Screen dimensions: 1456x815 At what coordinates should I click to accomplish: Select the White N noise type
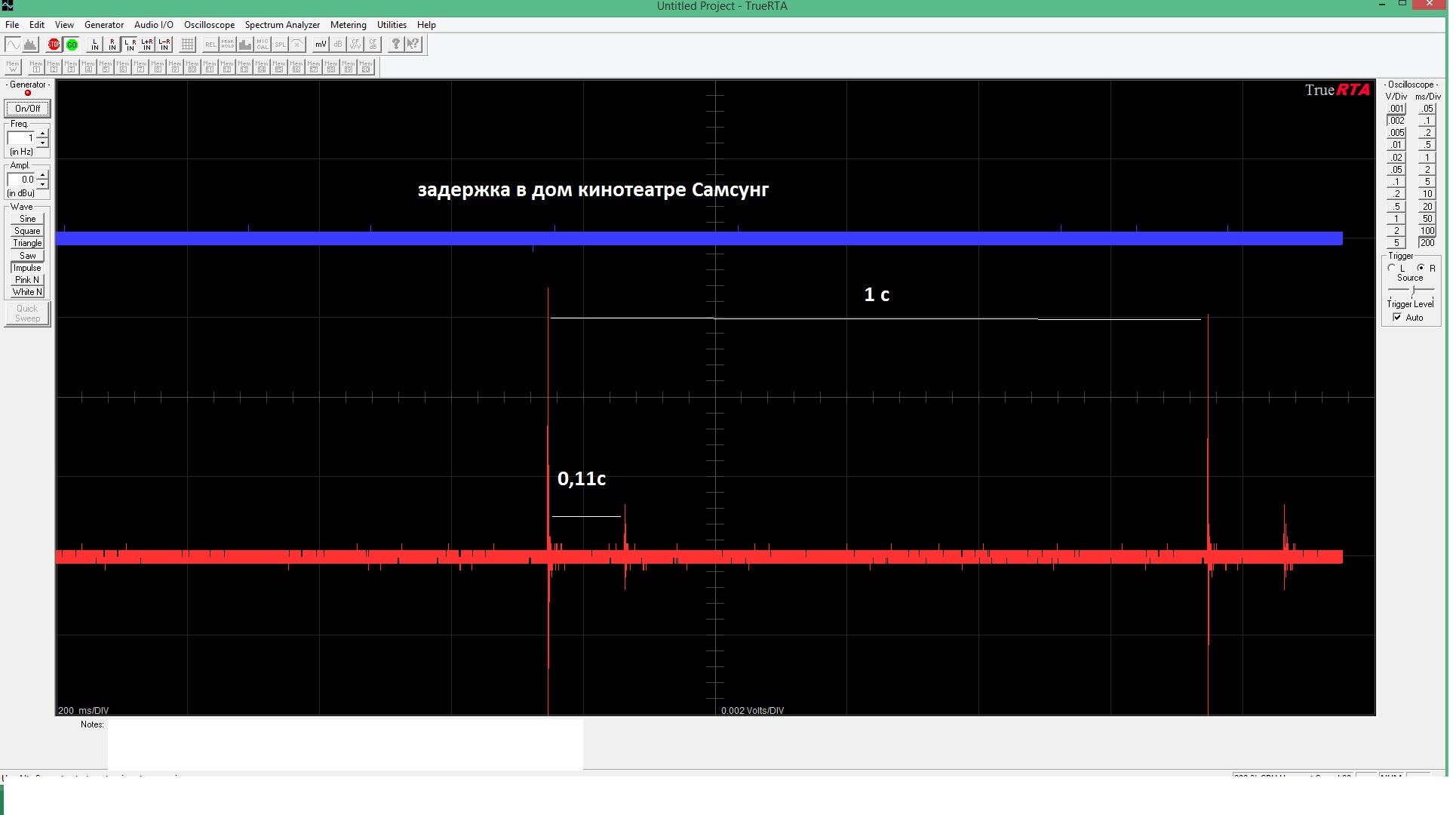[x=27, y=292]
